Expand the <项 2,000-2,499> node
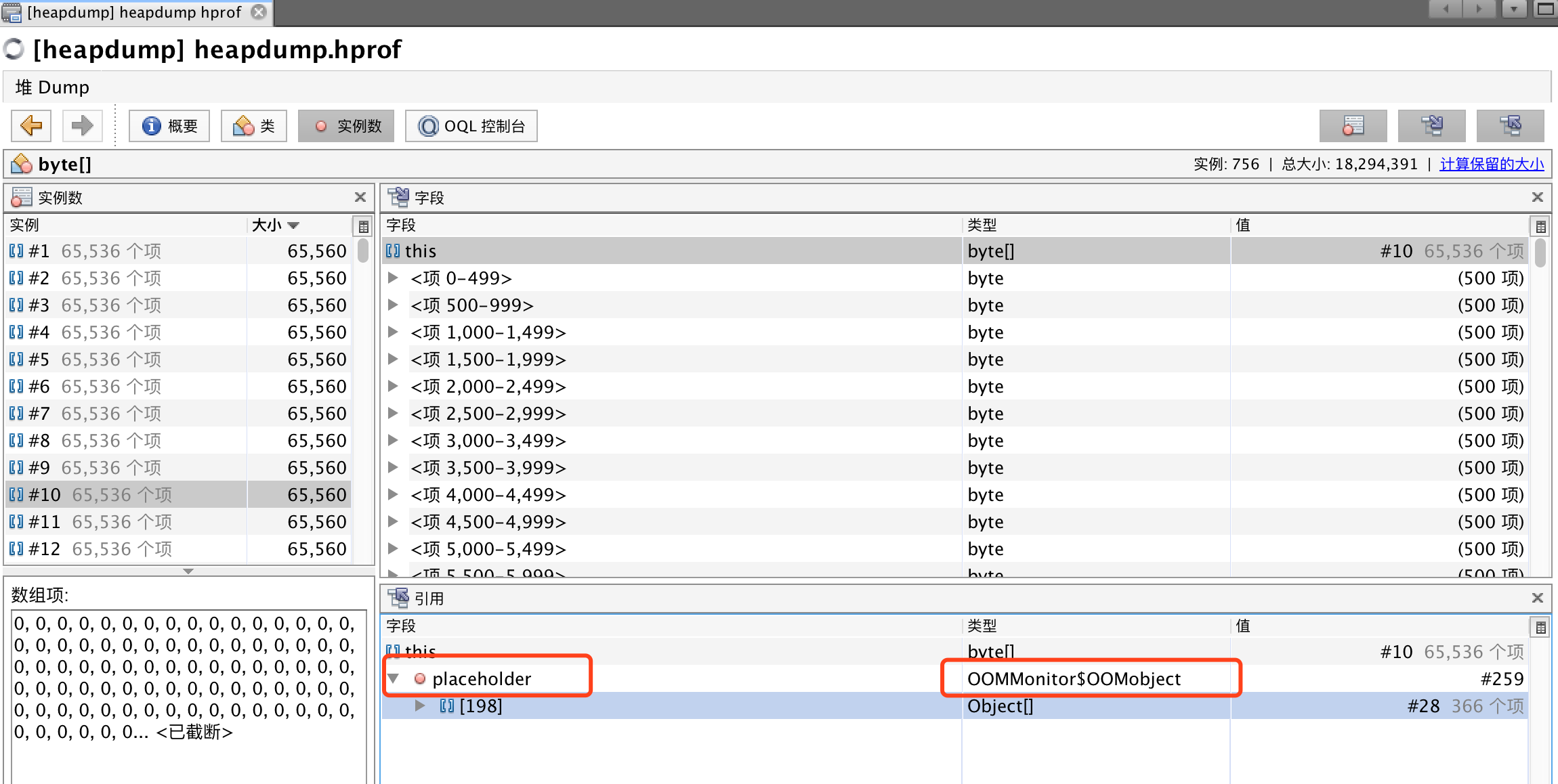This screenshot has height=784, width=1558. (393, 386)
